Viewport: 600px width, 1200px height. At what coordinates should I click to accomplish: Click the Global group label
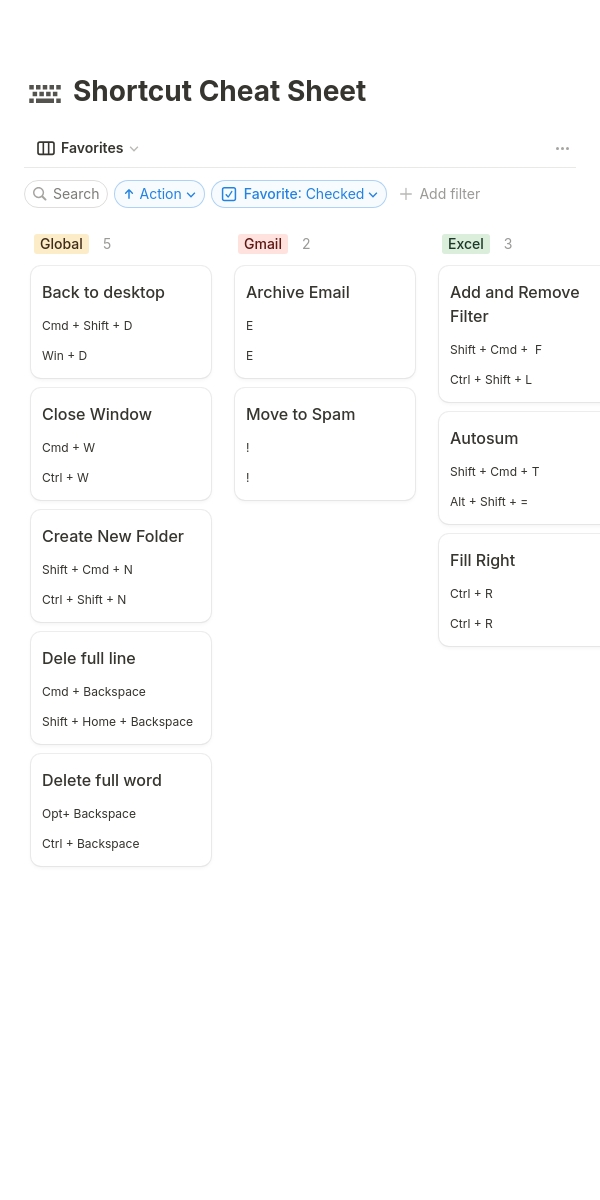(x=61, y=244)
